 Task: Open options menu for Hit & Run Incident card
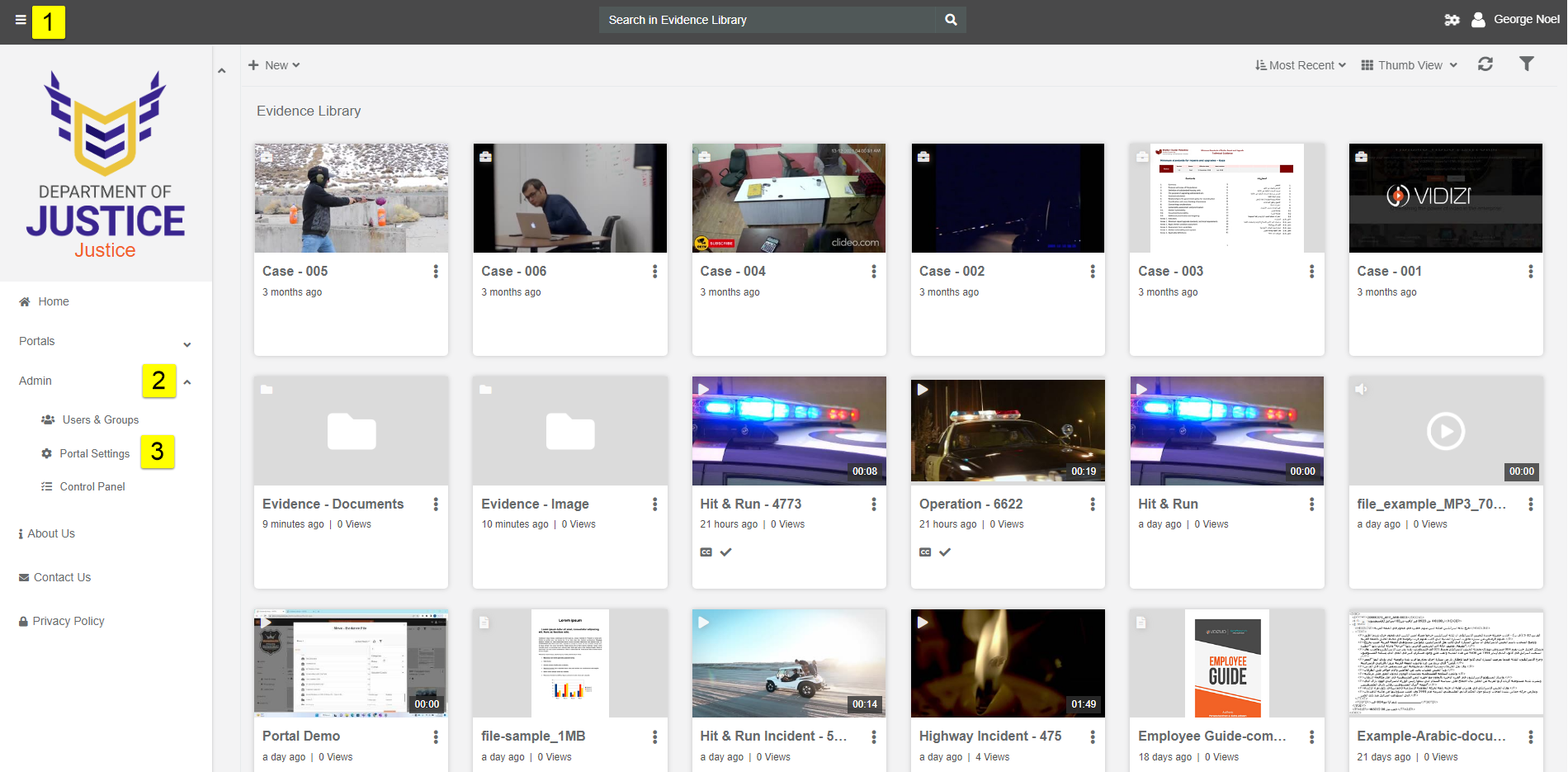874,736
